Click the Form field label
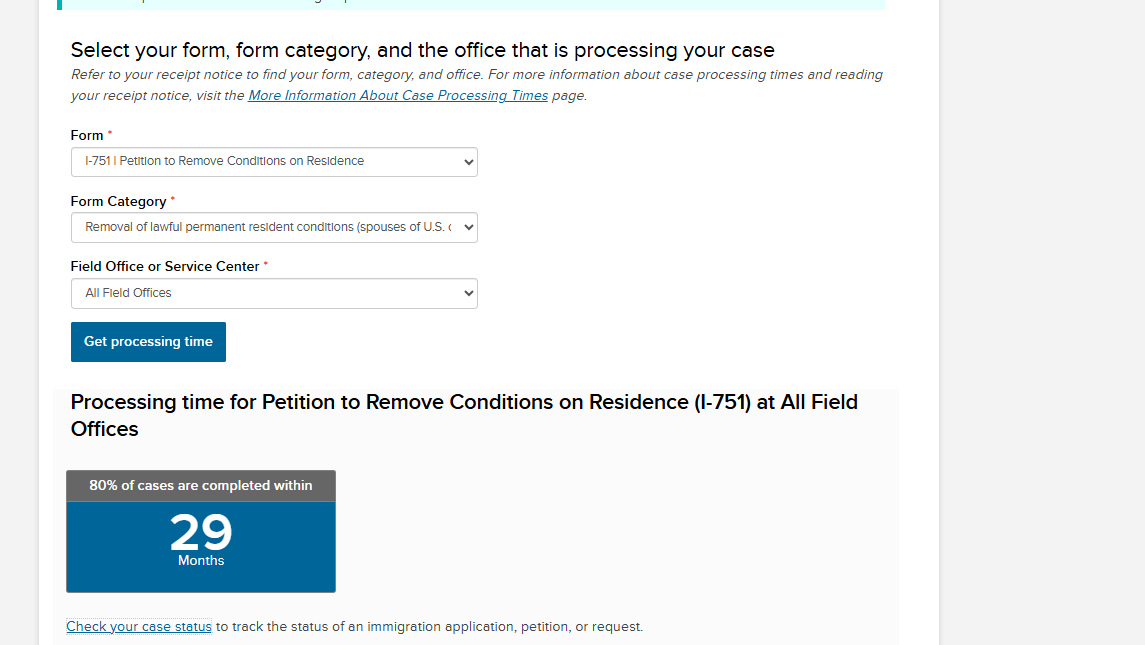The width and height of the screenshot is (1145, 645). (x=87, y=135)
